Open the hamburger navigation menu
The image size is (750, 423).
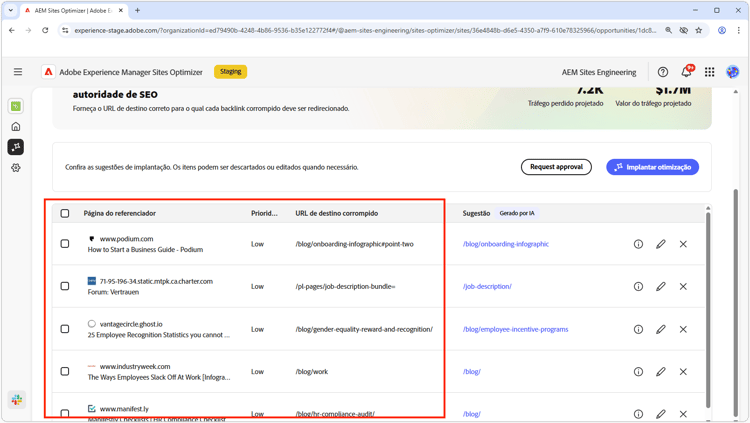click(18, 72)
